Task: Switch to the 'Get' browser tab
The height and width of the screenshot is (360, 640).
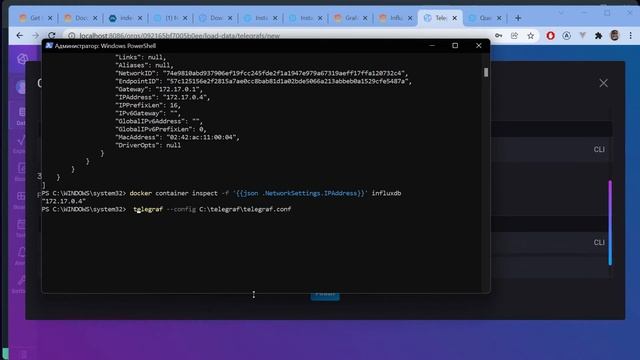Action: [36, 18]
